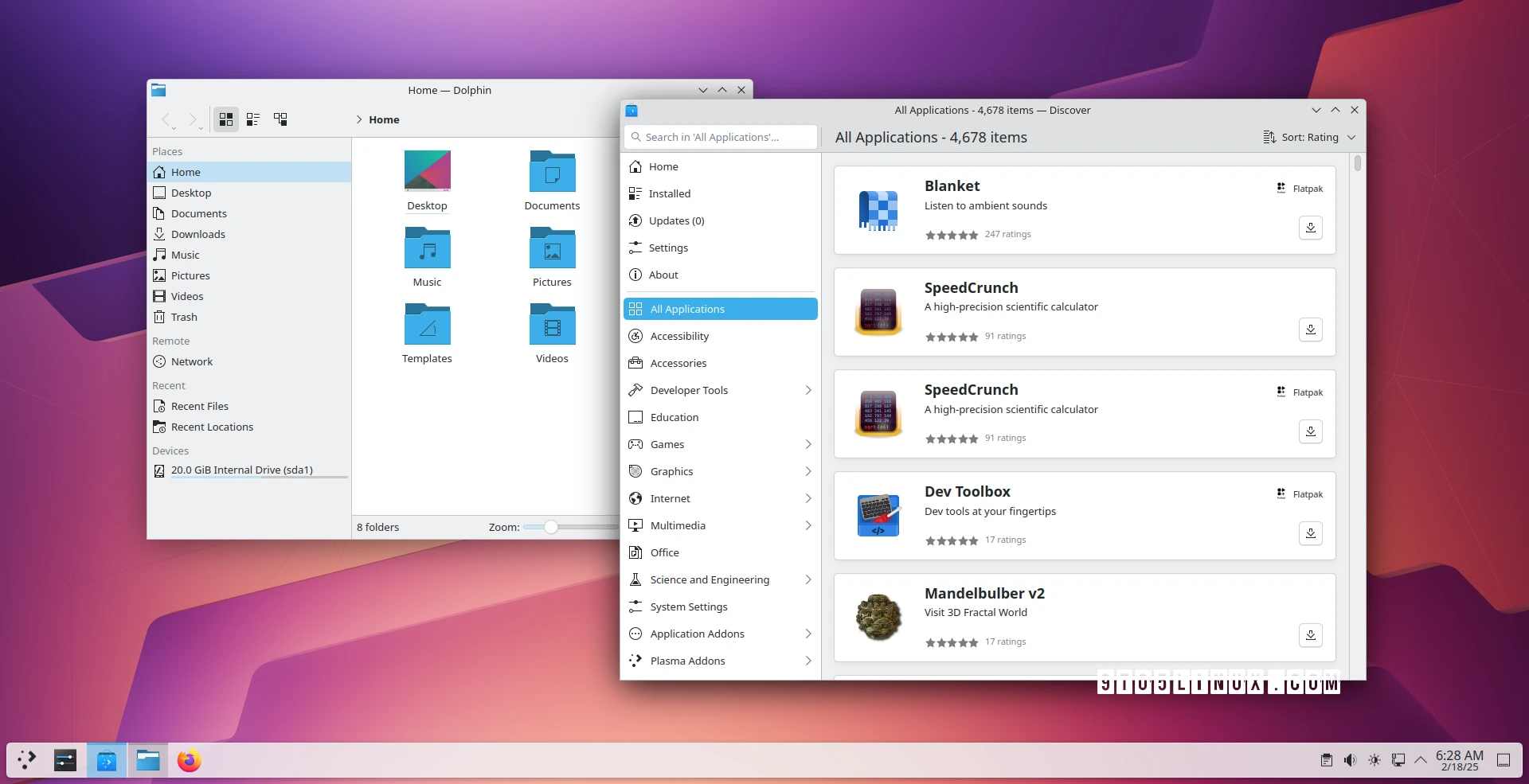Open the Sort: Rating dropdown

click(x=1309, y=138)
